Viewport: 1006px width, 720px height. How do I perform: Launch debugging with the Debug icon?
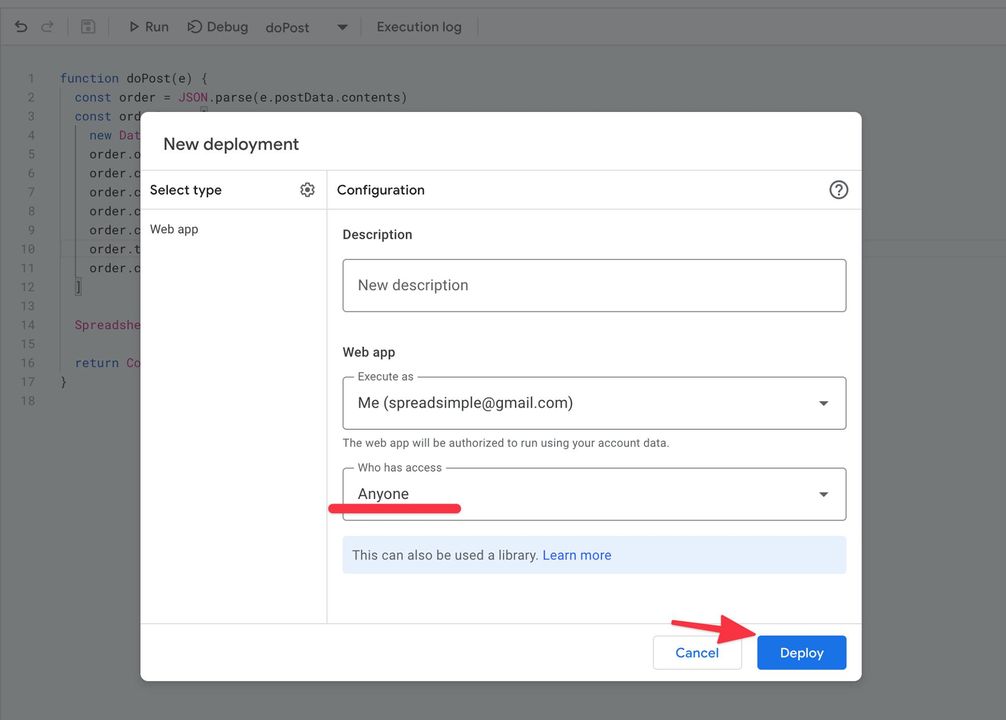(x=217, y=27)
